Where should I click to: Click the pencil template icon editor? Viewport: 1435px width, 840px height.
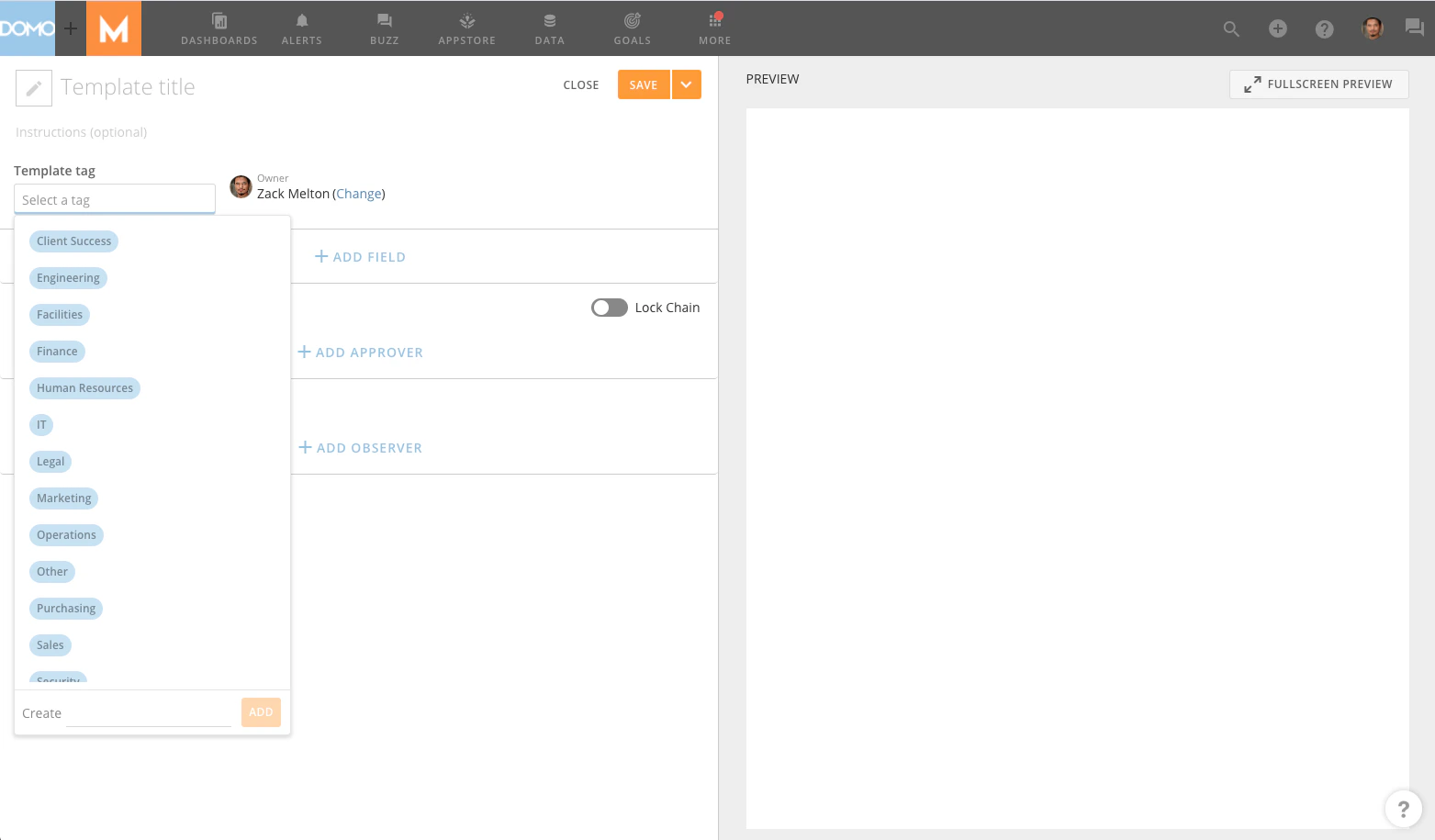(x=34, y=88)
